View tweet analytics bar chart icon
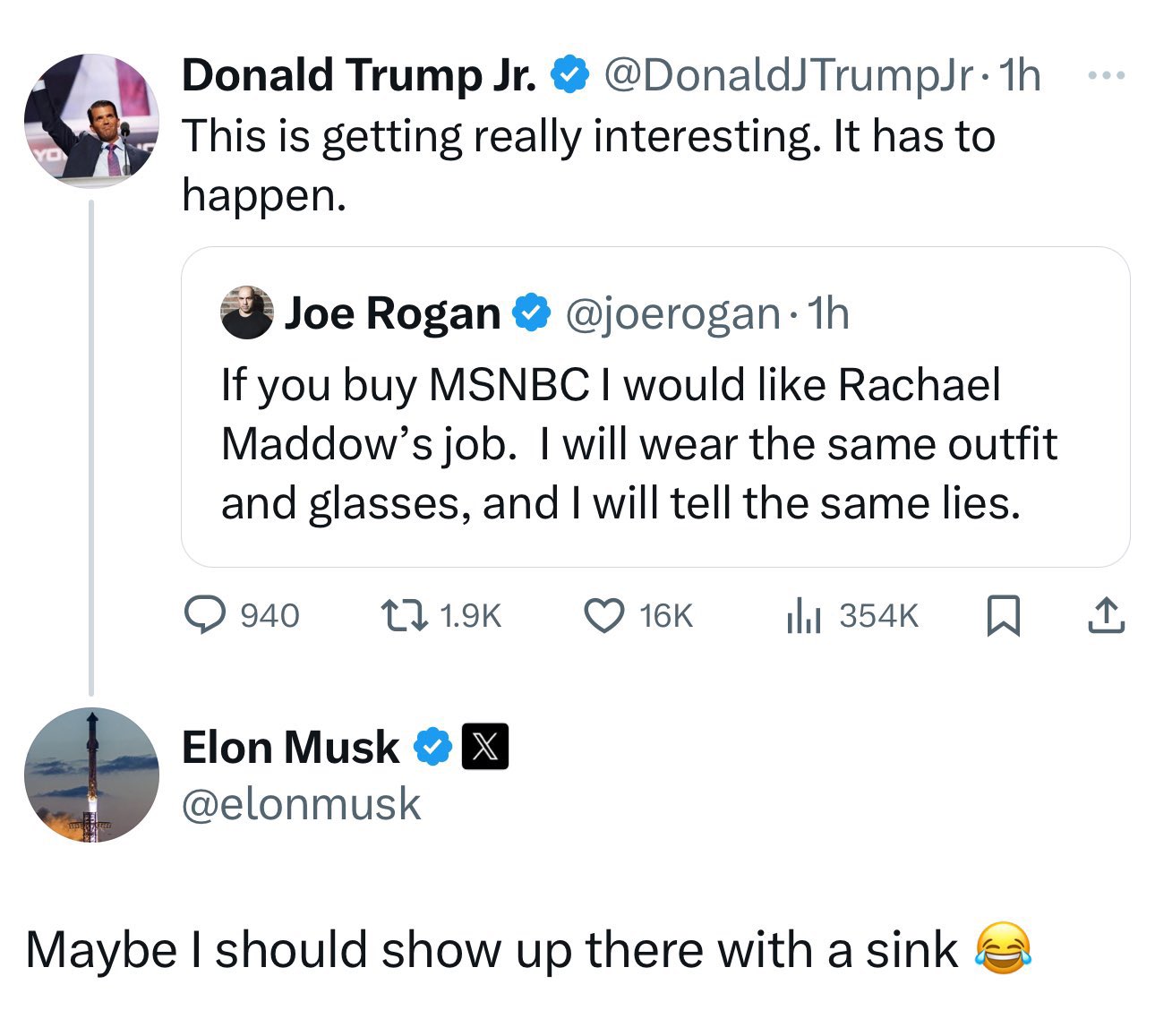The width and height of the screenshot is (1155, 1036). (803, 616)
